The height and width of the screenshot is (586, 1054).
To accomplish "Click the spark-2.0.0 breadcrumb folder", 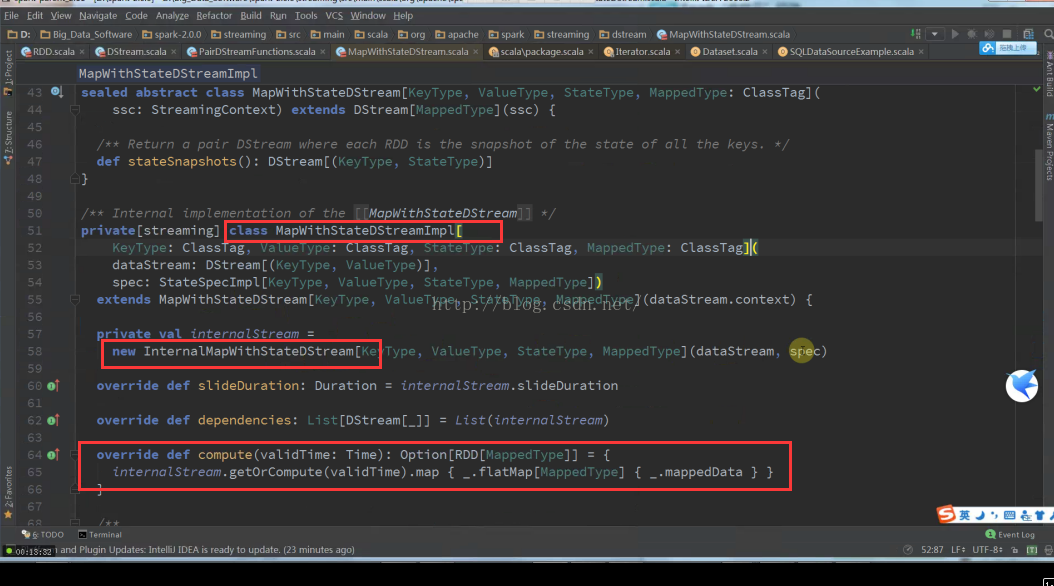I will tap(171, 34).
